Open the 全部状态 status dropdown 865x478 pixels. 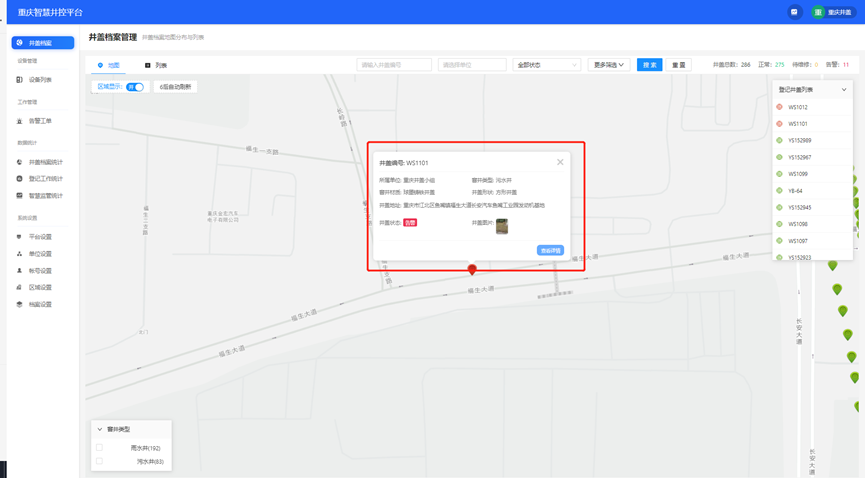546,65
